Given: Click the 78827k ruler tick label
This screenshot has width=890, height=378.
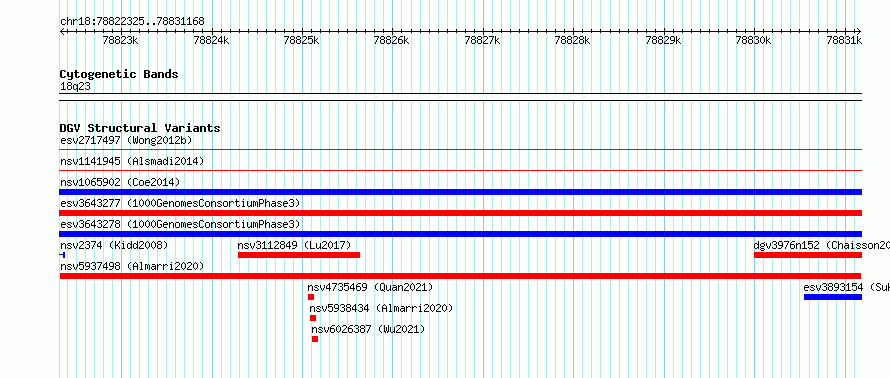Looking at the screenshot, I should coord(482,40).
